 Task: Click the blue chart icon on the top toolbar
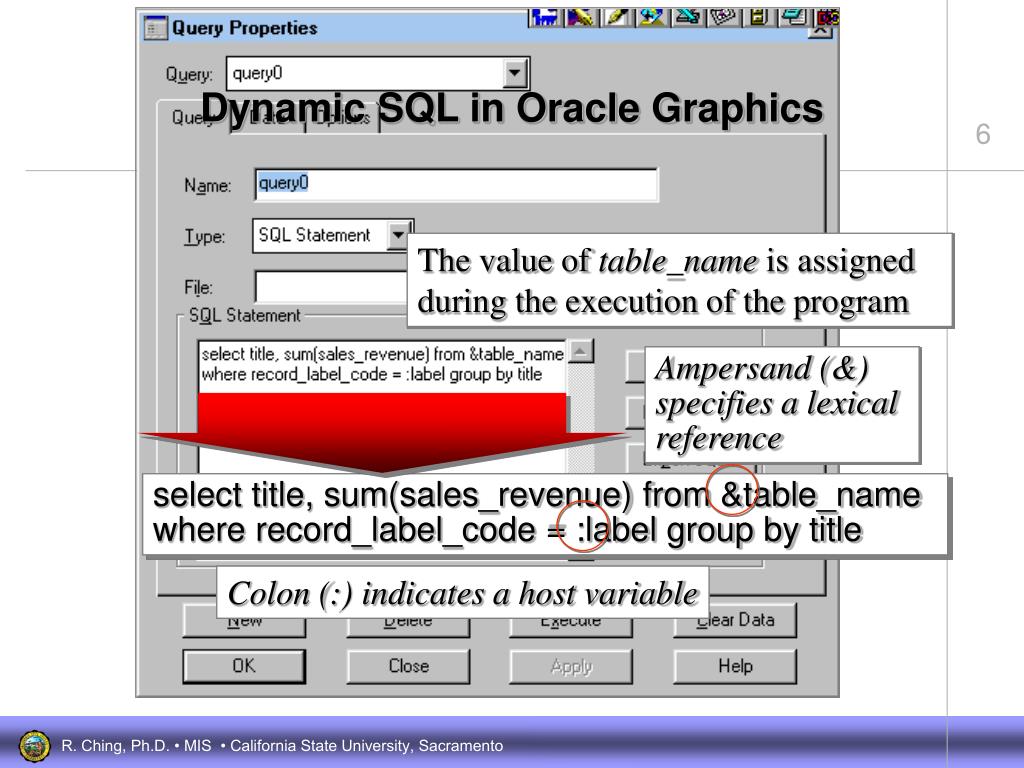click(547, 17)
